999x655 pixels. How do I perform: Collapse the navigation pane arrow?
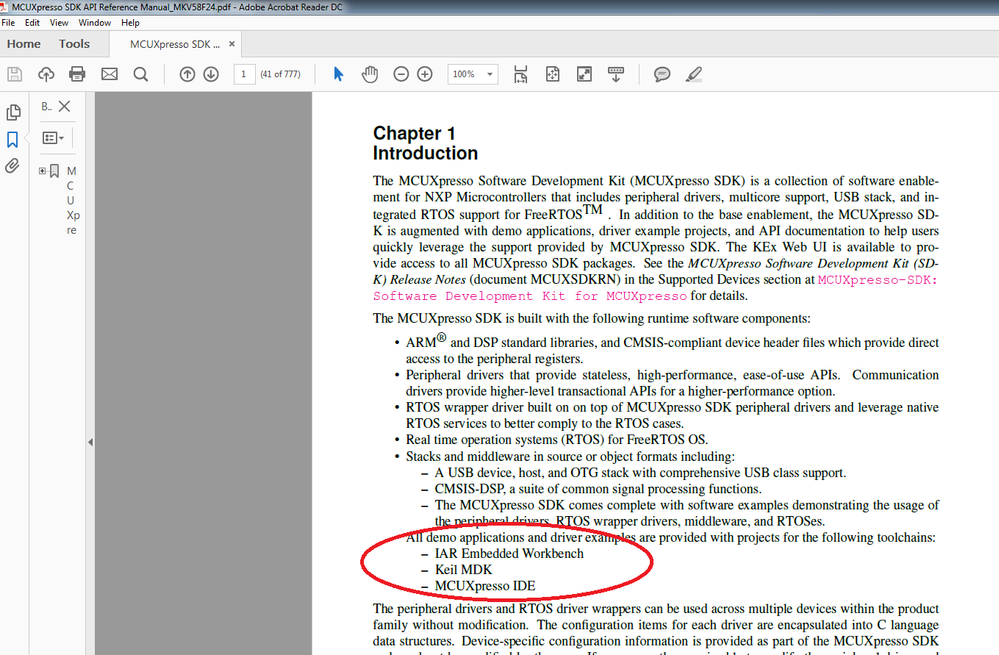90,442
